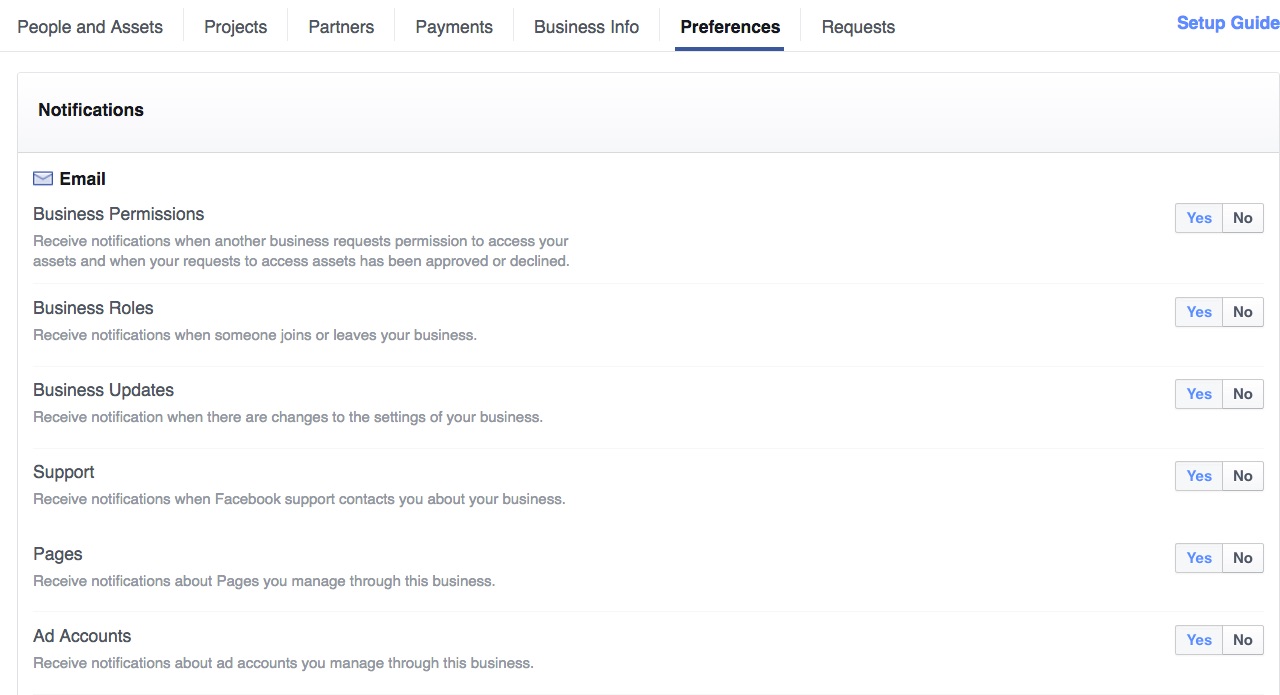Select Yes for Business Roles notifications
The image size is (1280, 695).
(1198, 311)
